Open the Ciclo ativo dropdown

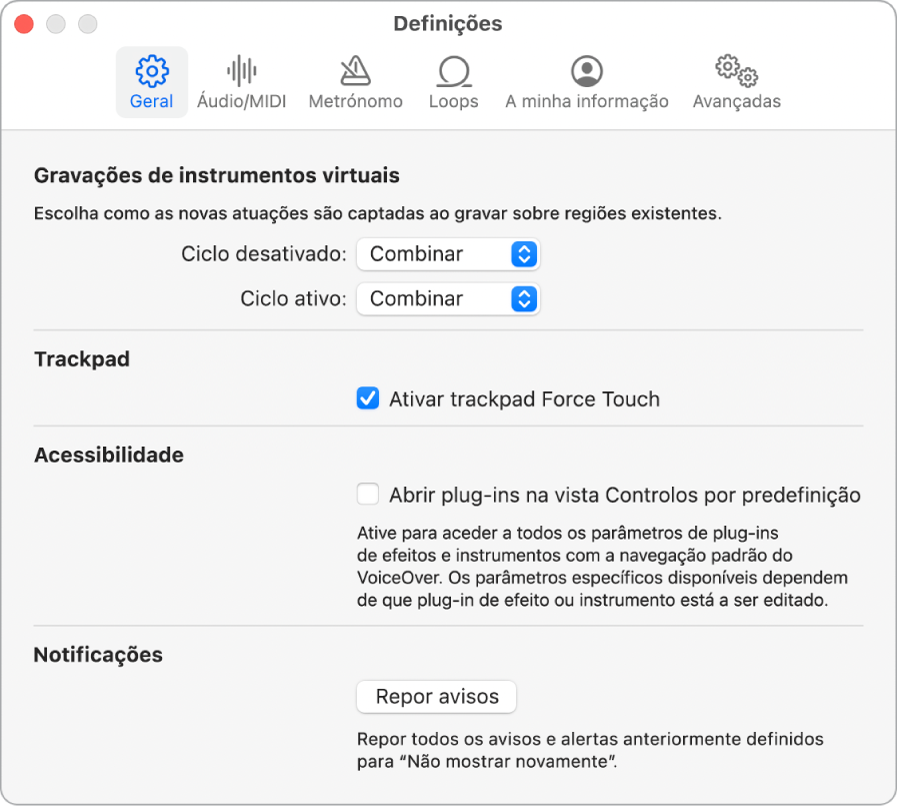(447, 298)
